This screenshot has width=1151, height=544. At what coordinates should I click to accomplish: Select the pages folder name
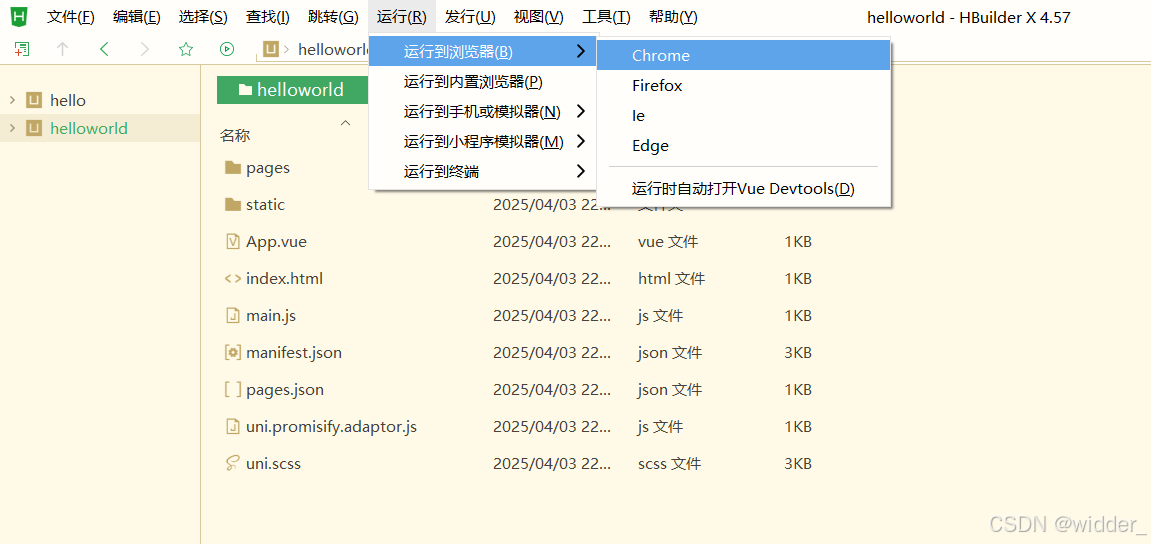(x=268, y=167)
